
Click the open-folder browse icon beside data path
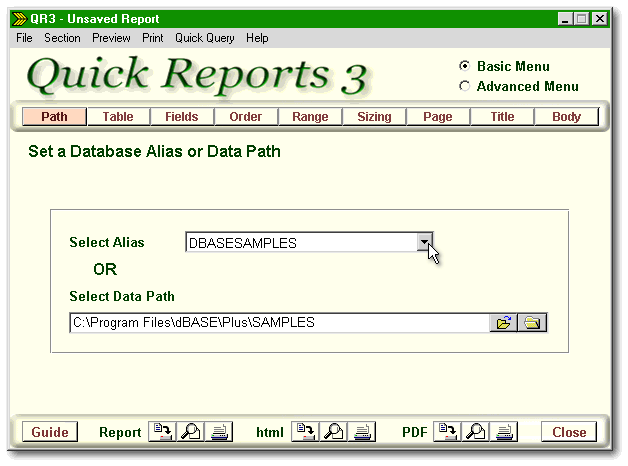(x=503, y=323)
